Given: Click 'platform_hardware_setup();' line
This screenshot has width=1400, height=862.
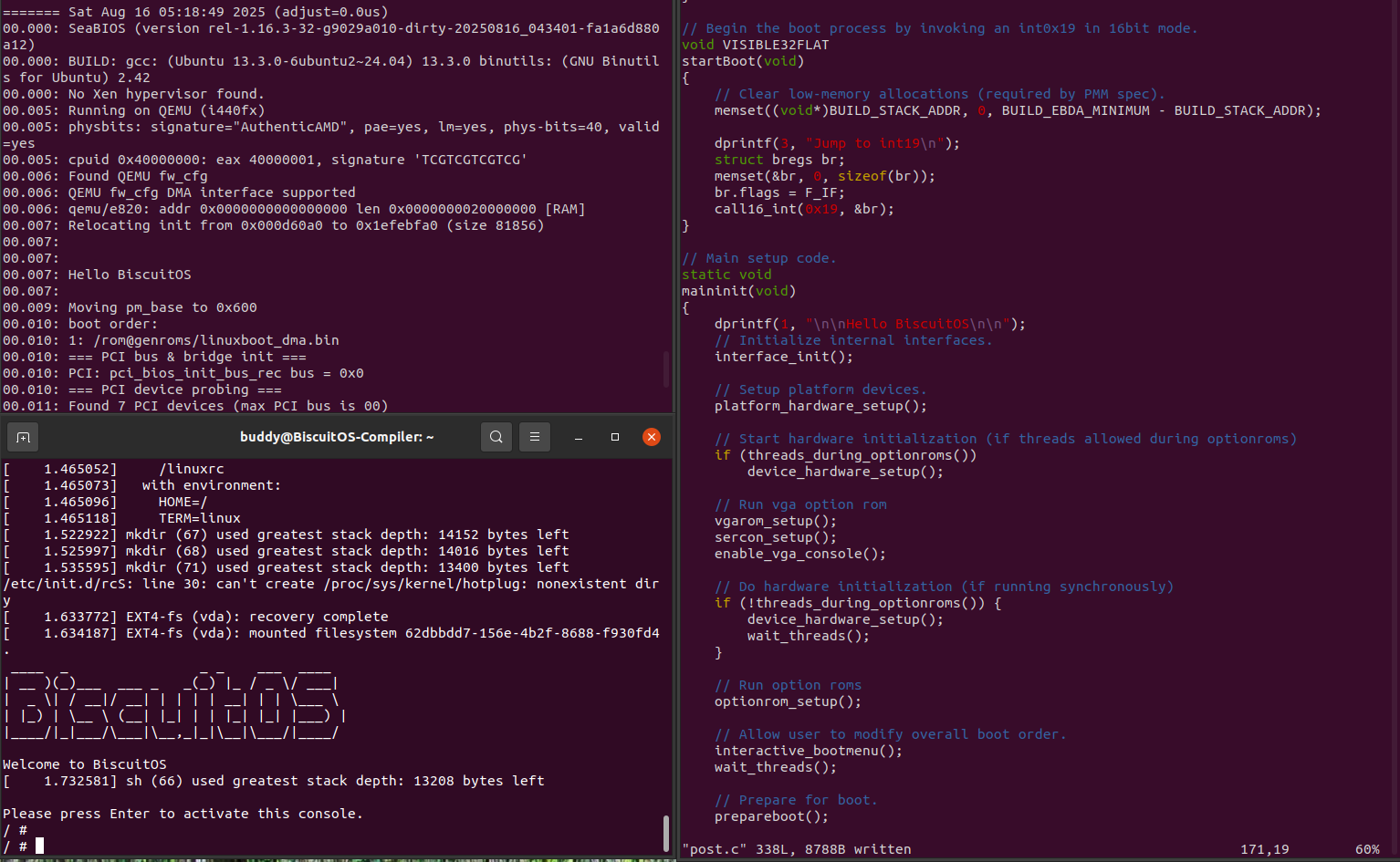Looking at the screenshot, I should [820, 406].
